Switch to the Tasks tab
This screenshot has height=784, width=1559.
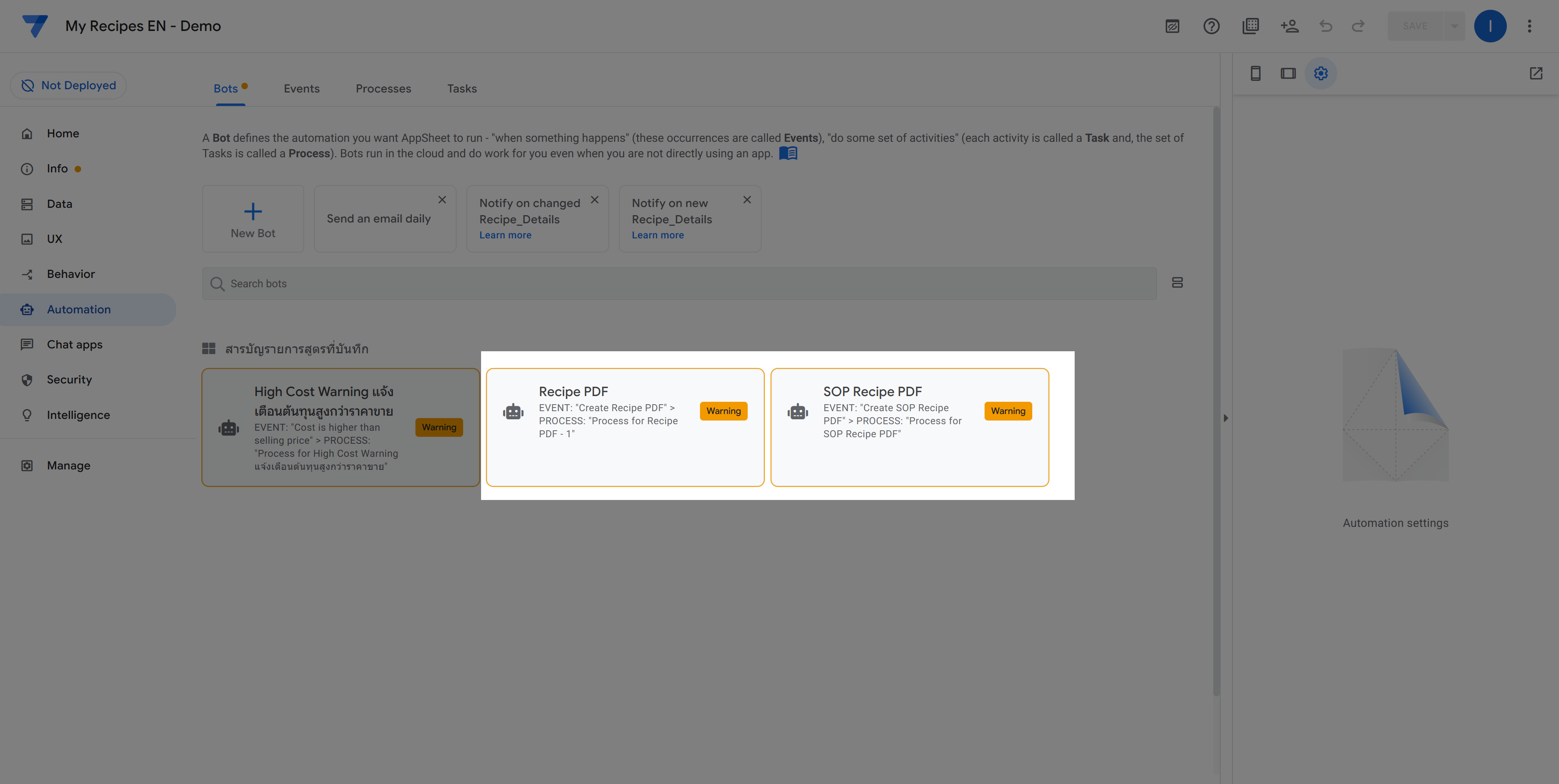coord(462,89)
